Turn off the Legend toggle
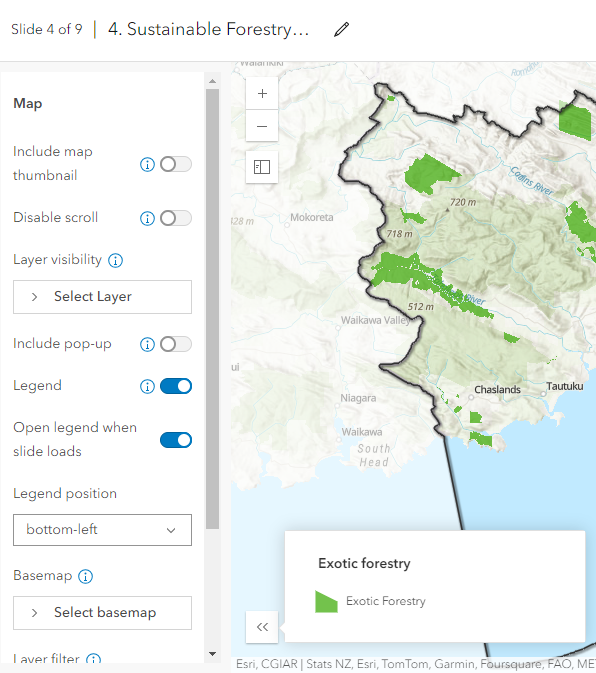Screen dimensions: 596x673 176,386
